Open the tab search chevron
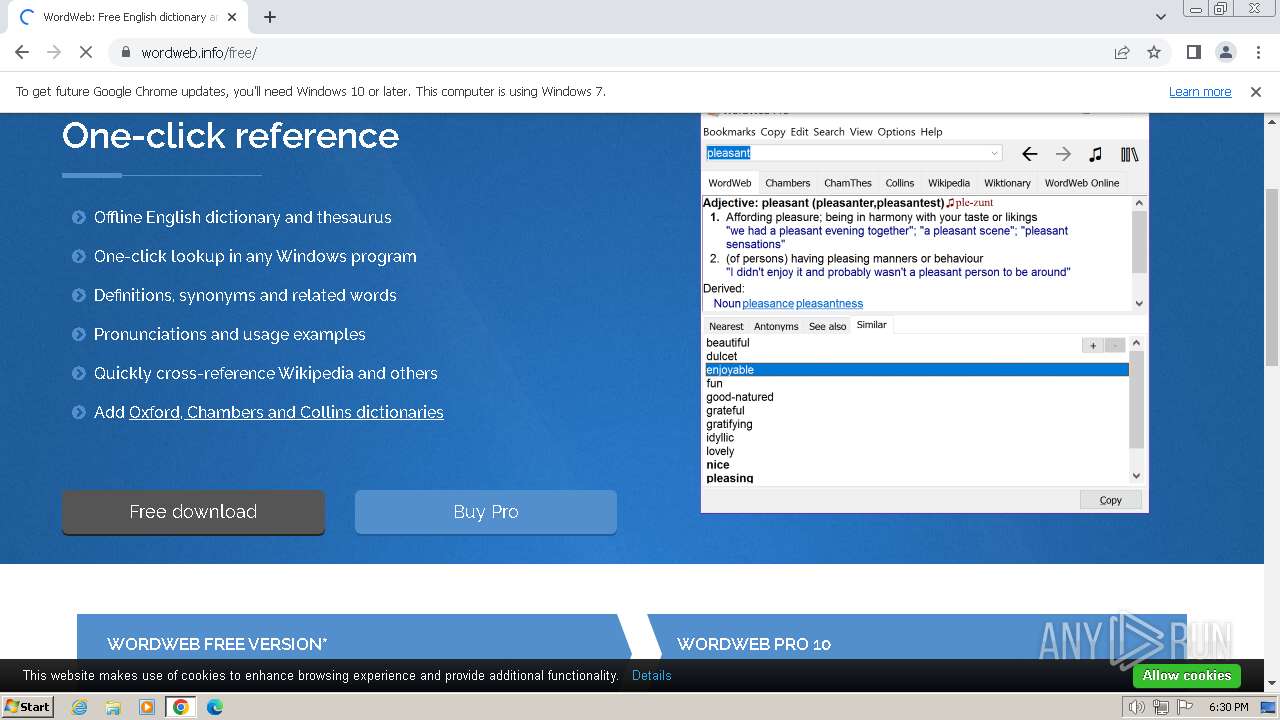The image size is (1280, 720). click(1161, 17)
